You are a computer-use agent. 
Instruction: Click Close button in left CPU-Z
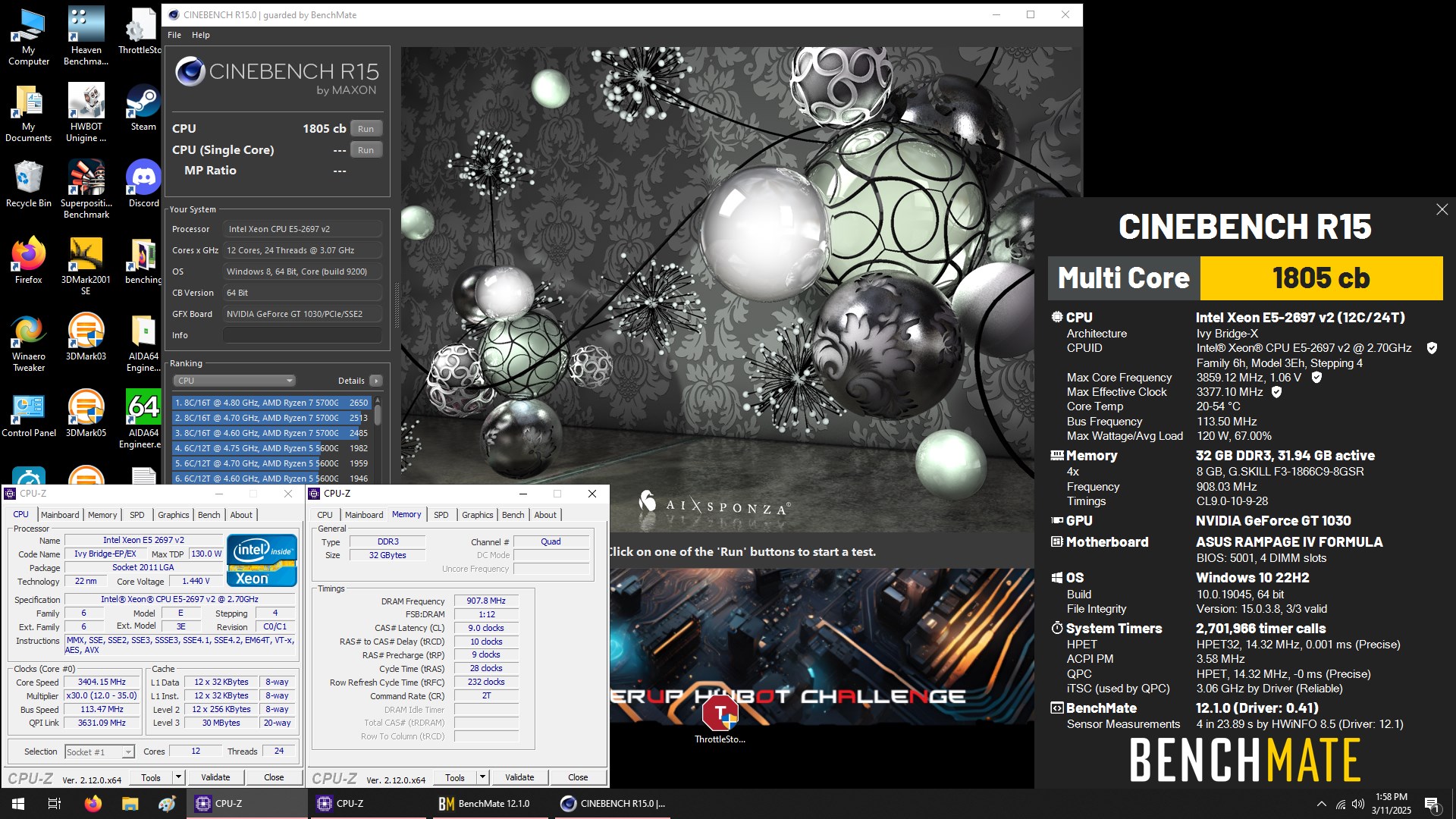(274, 777)
